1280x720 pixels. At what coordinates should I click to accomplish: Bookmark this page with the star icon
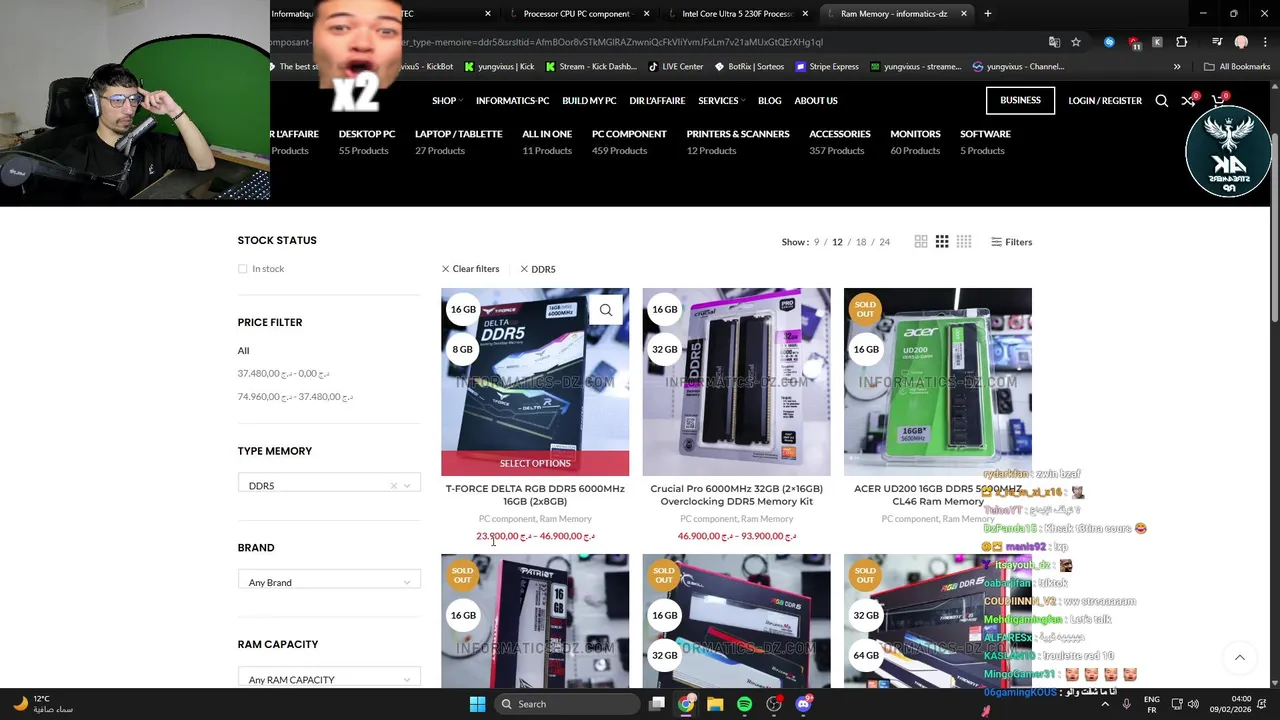(x=1076, y=42)
